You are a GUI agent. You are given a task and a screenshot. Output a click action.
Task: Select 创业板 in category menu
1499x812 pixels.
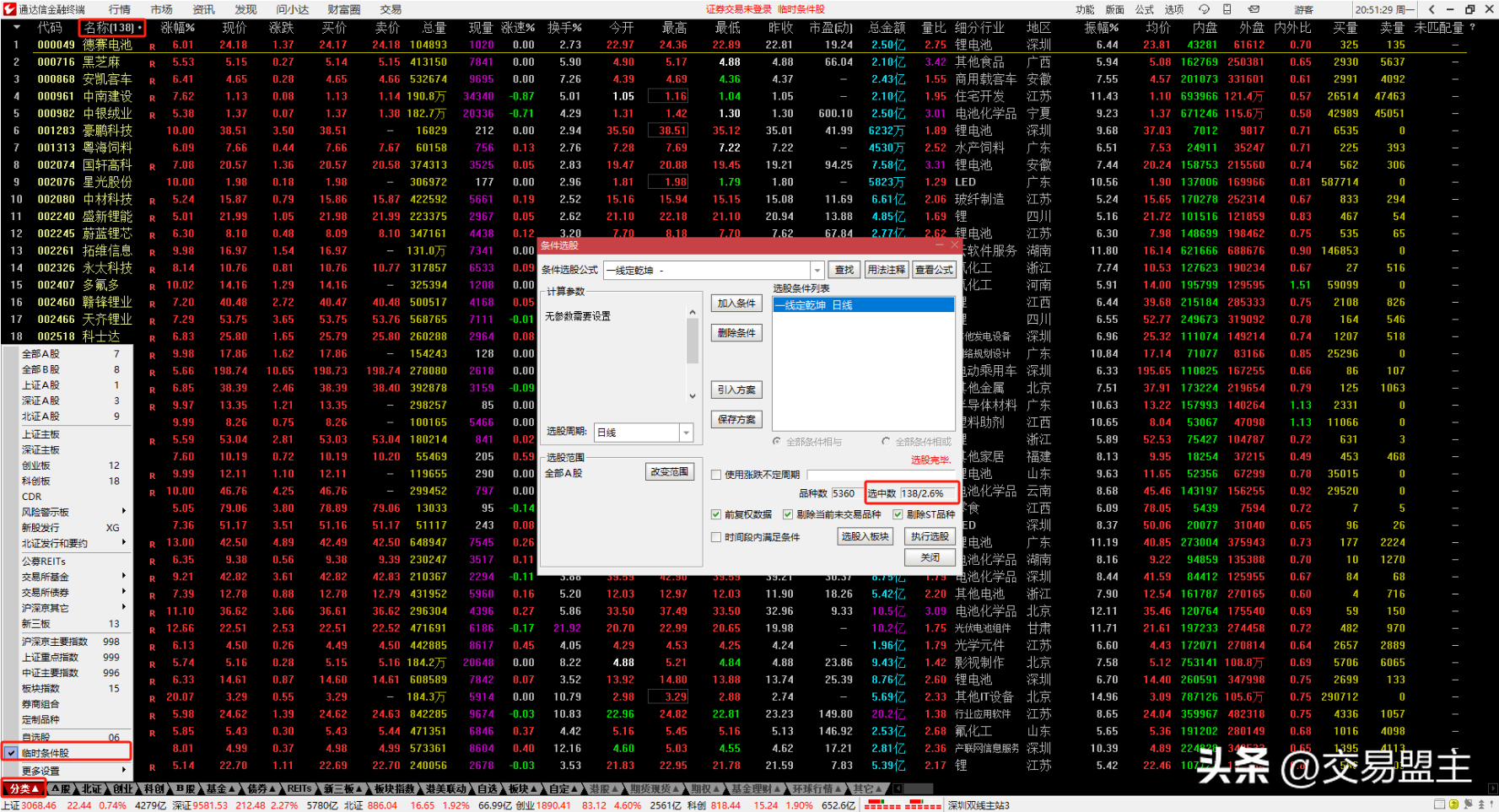(x=67, y=465)
